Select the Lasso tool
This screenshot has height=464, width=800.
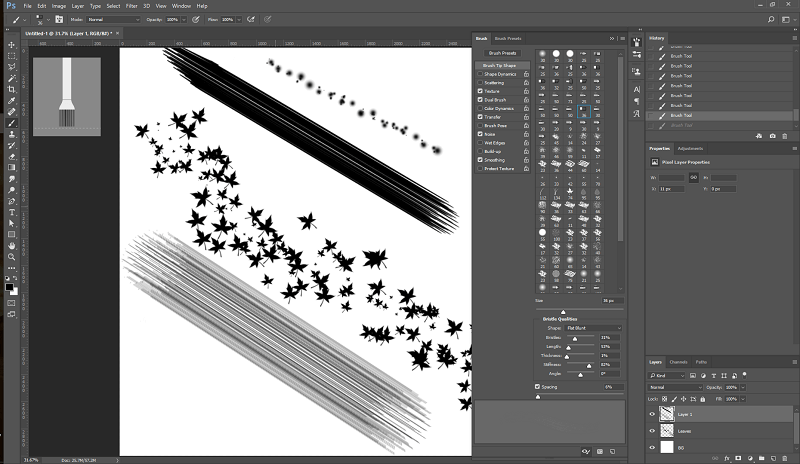pyautogui.click(x=11, y=67)
